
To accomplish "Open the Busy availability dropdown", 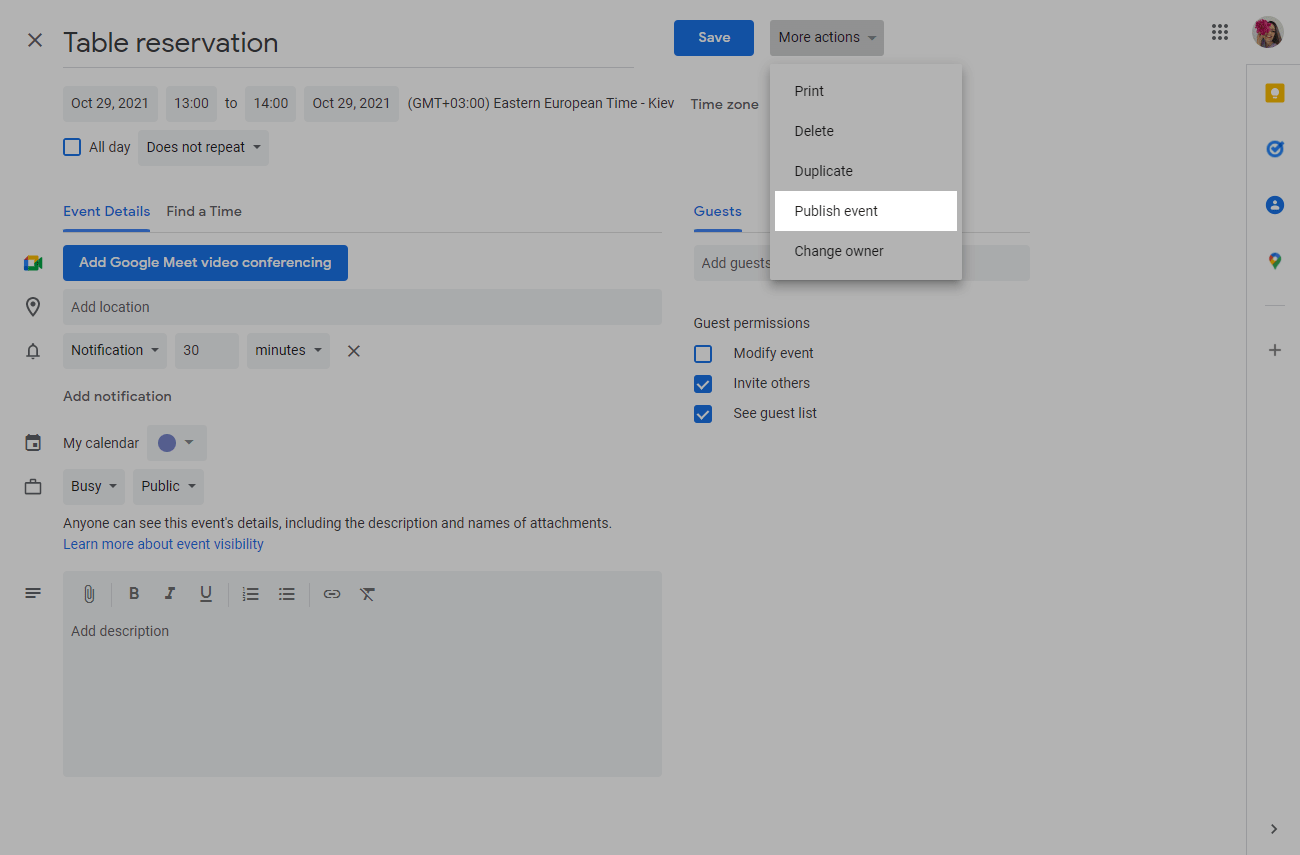I will 94,486.
